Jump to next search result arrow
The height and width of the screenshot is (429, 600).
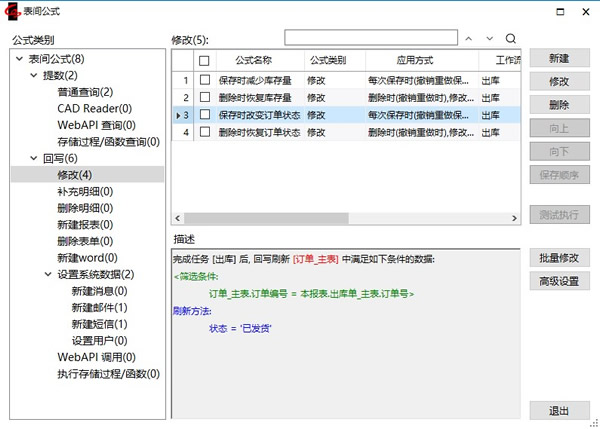pos(489,39)
